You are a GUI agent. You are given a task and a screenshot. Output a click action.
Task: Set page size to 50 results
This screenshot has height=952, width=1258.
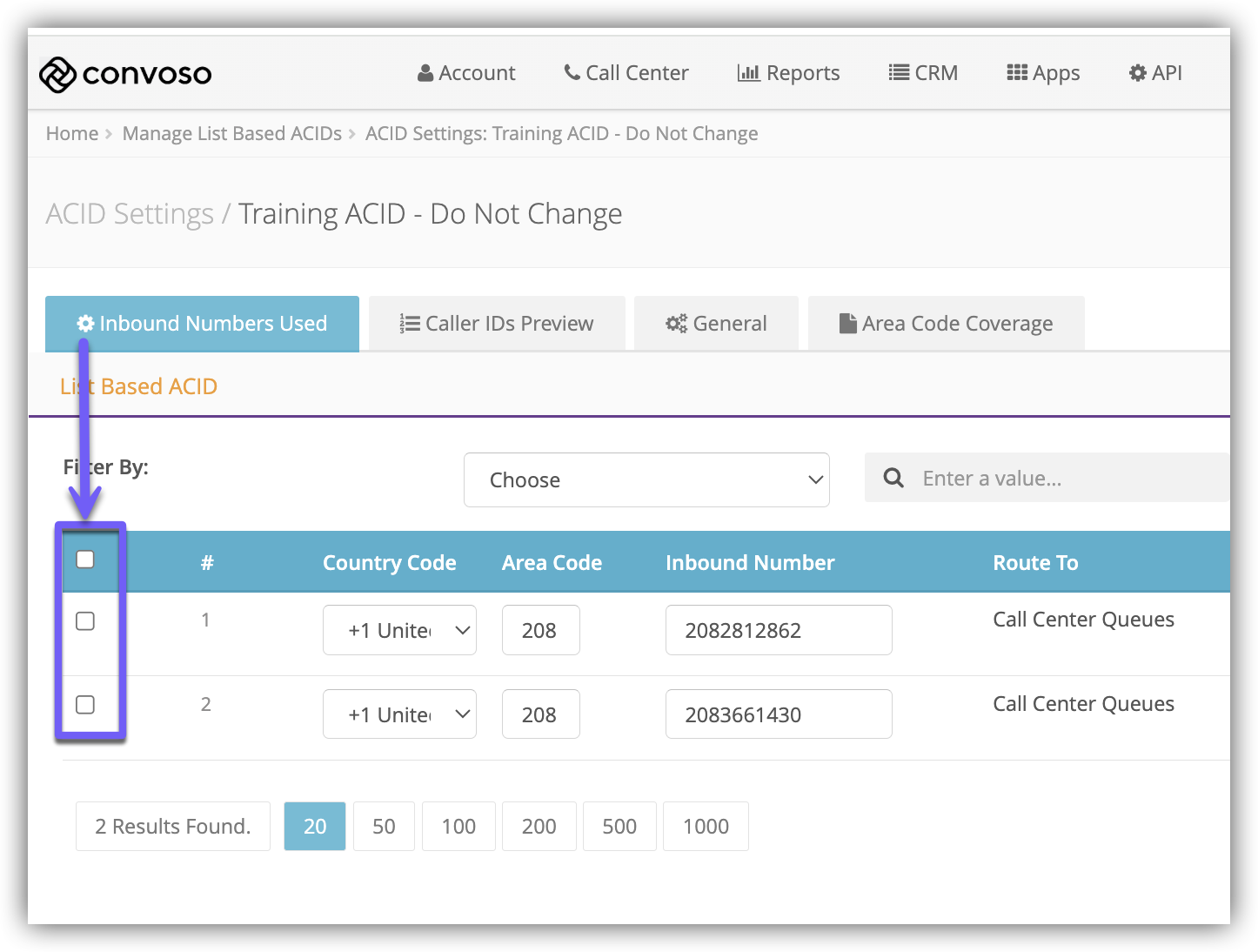pos(384,826)
